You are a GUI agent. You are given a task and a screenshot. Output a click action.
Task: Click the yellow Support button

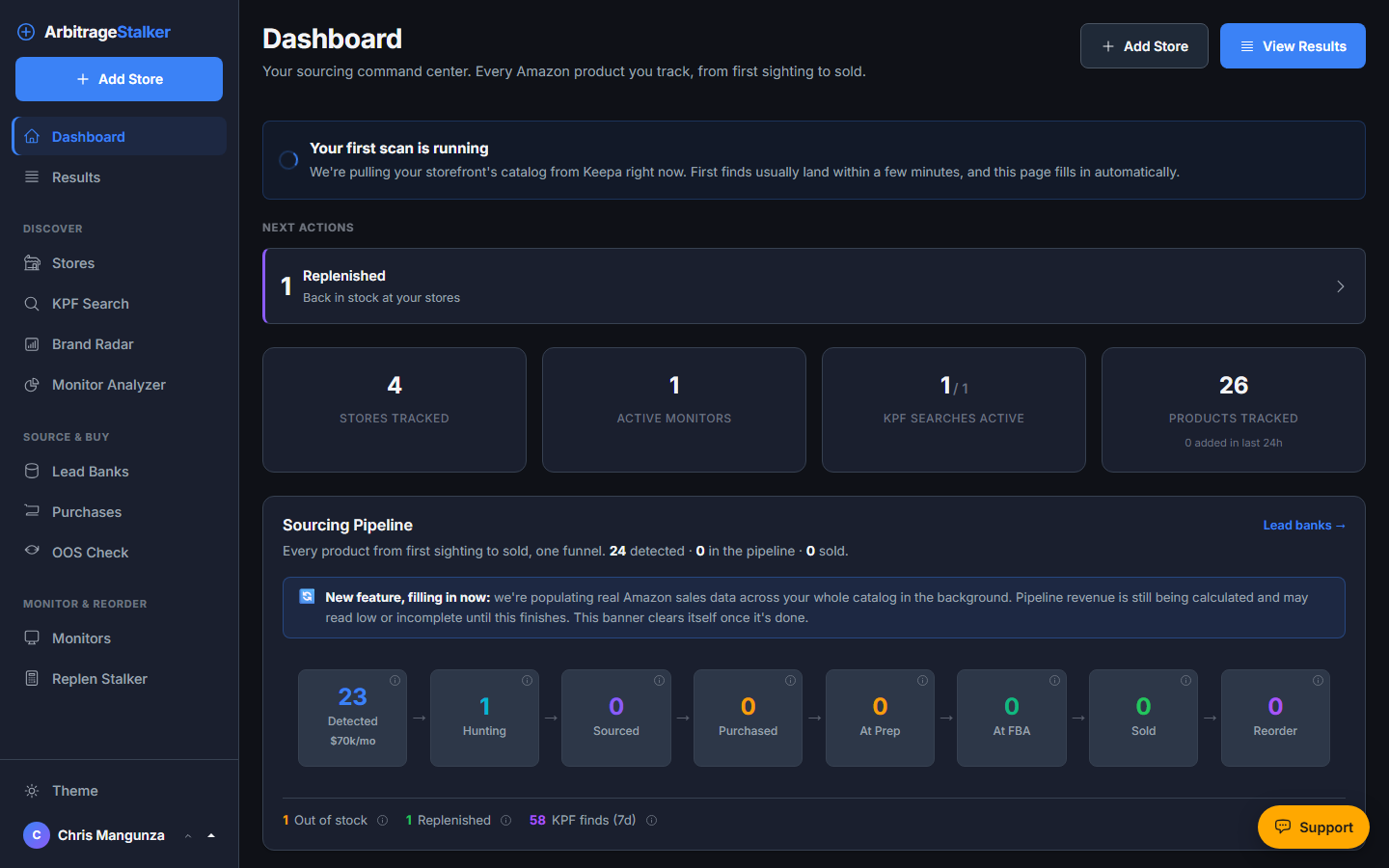coord(1313,827)
